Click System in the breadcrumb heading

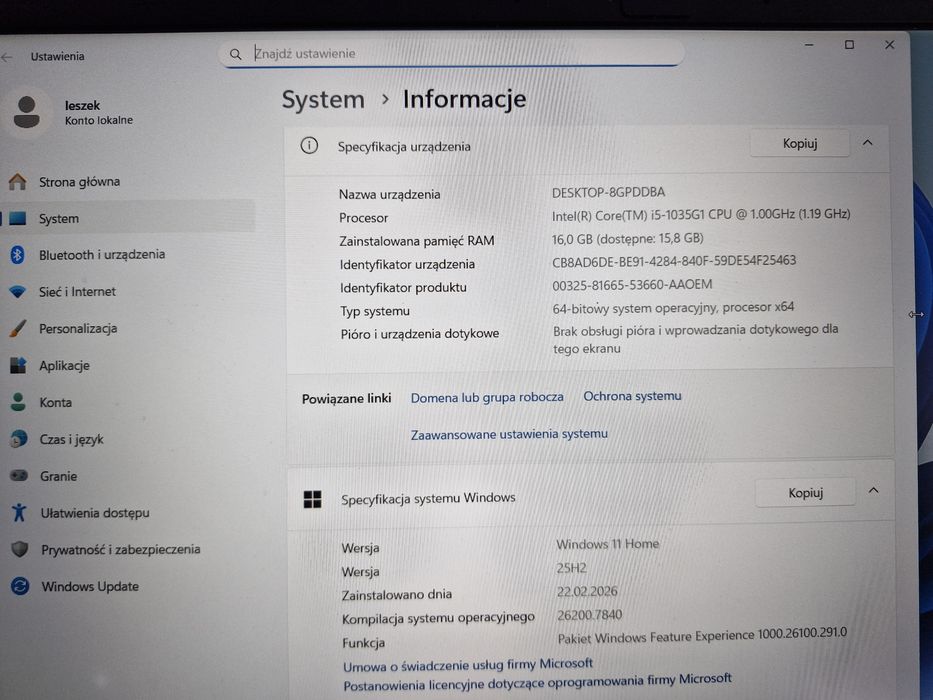click(323, 100)
